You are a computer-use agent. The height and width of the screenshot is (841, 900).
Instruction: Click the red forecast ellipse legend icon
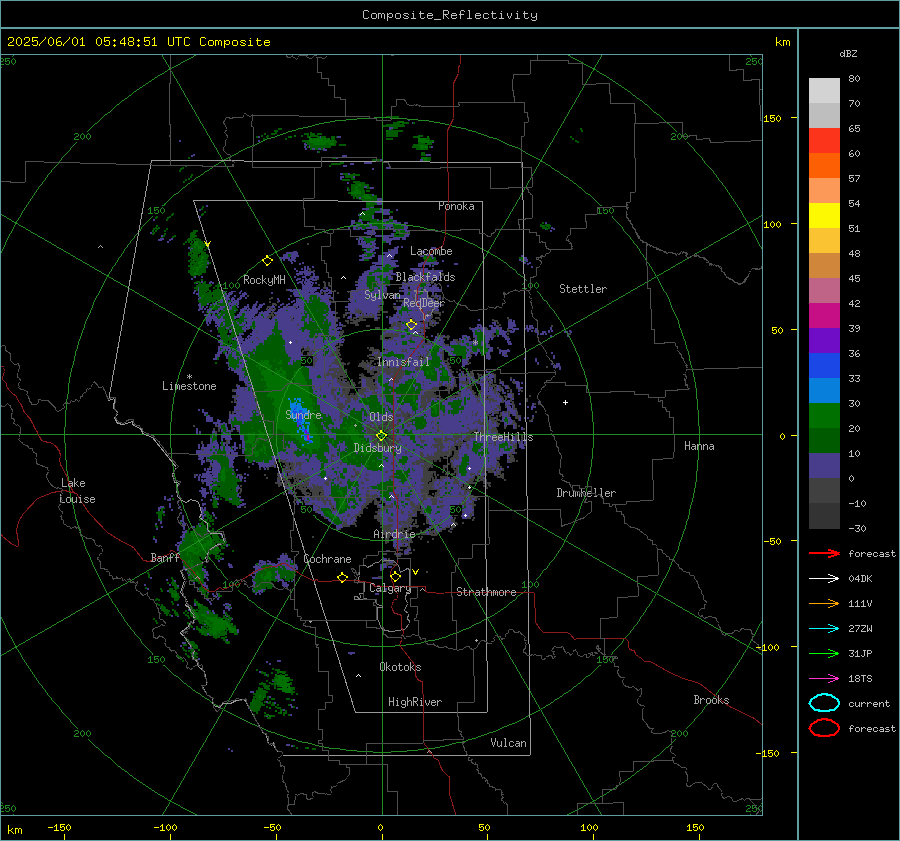[x=824, y=728]
